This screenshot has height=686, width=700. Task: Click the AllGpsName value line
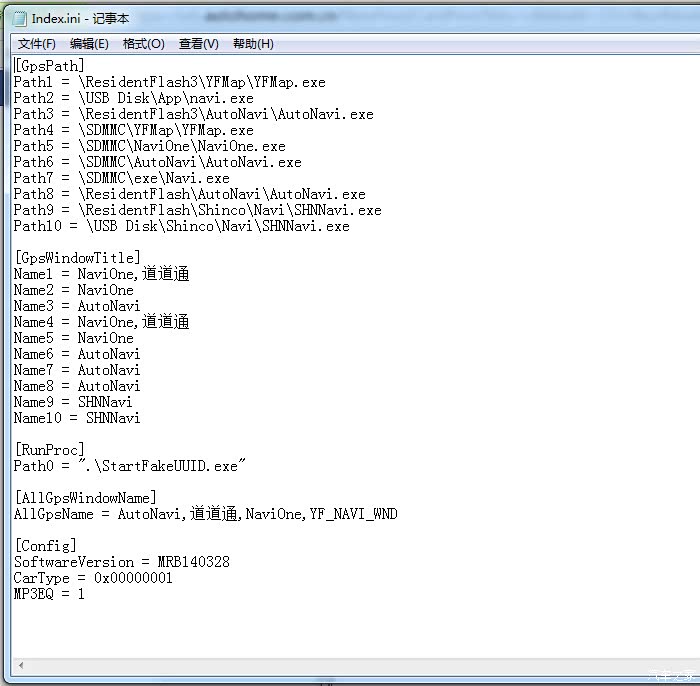point(205,514)
